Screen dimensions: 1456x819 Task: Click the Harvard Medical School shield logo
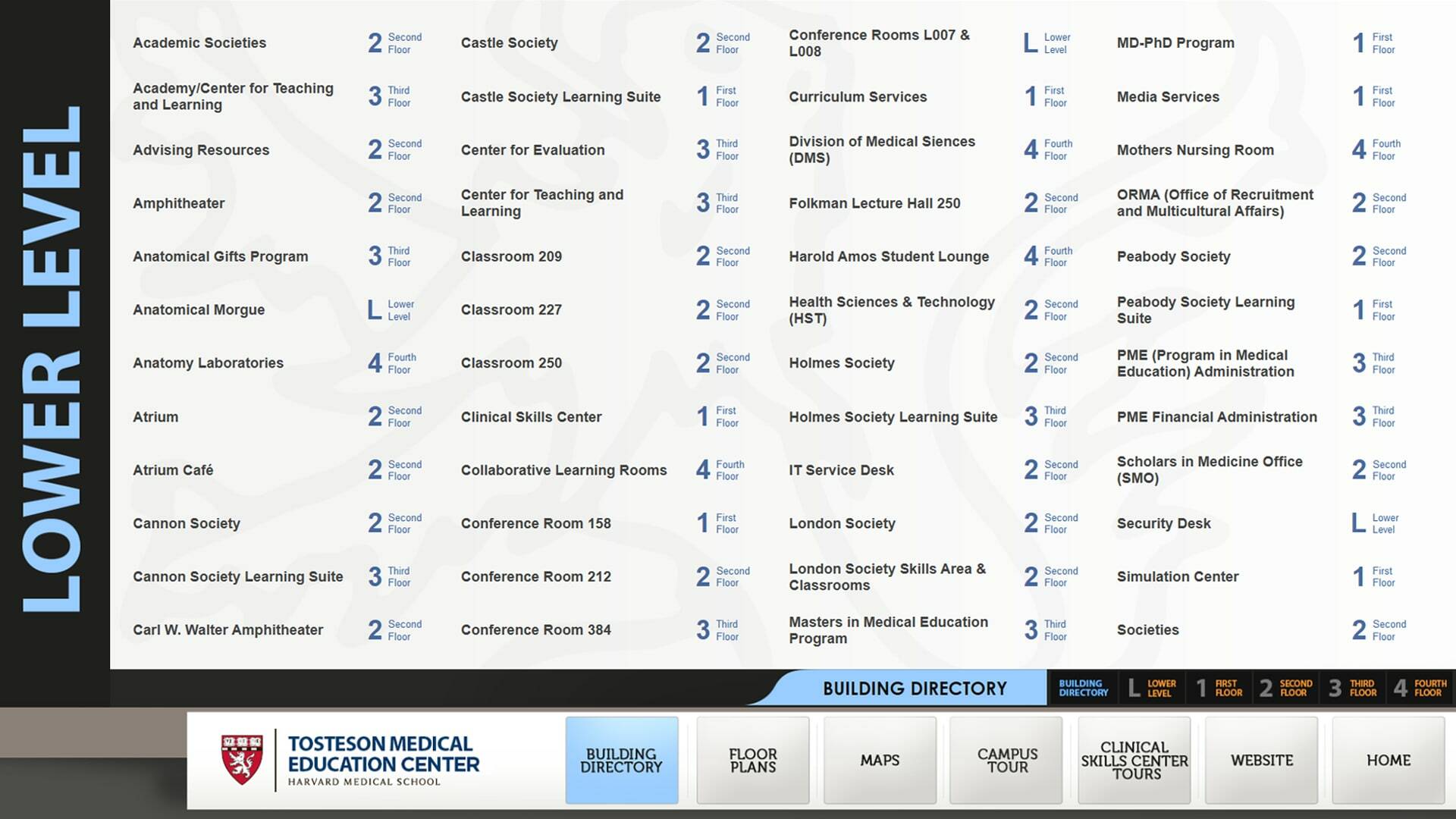click(241, 760)
